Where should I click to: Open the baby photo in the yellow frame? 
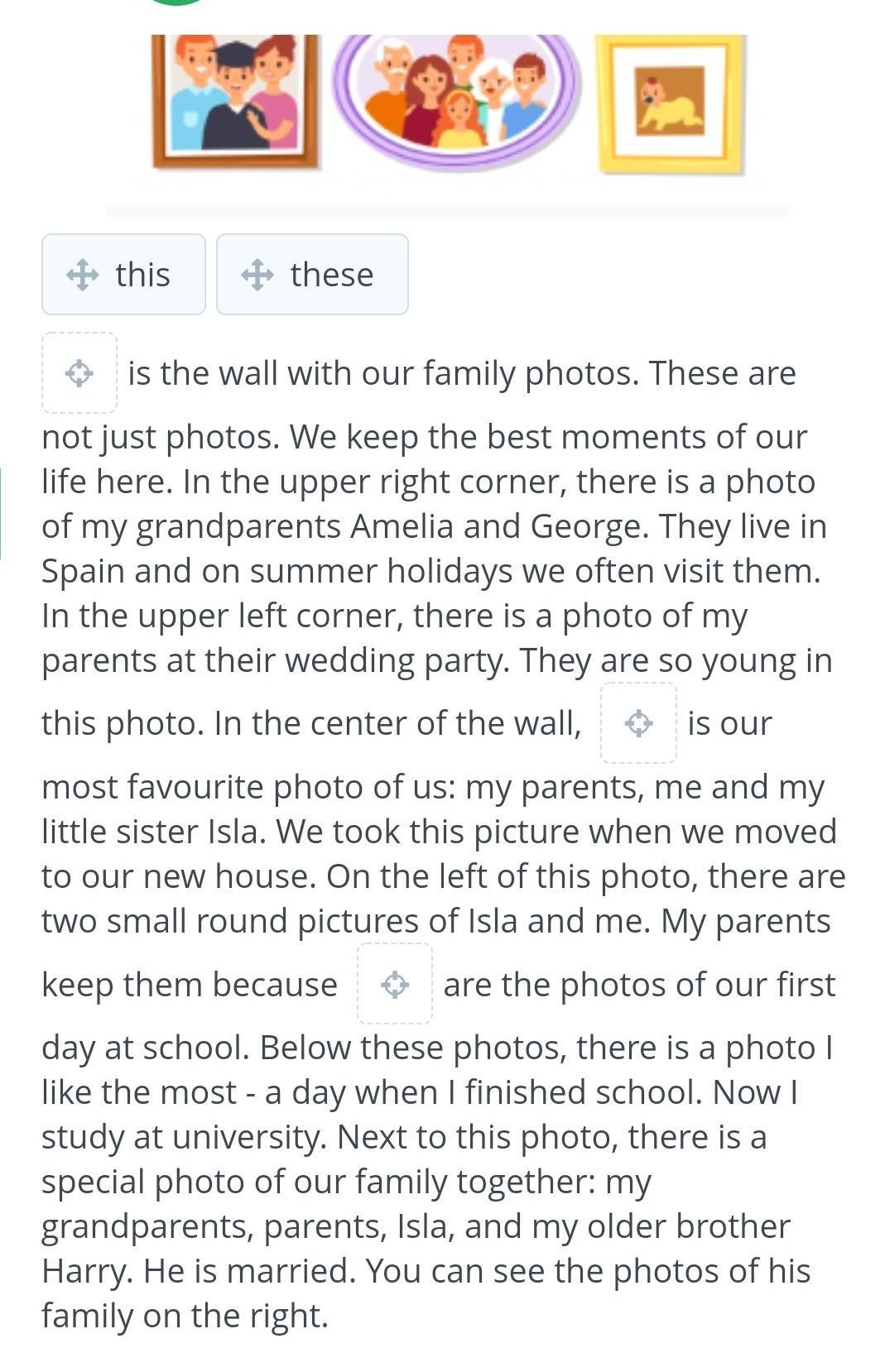[671, 103]
